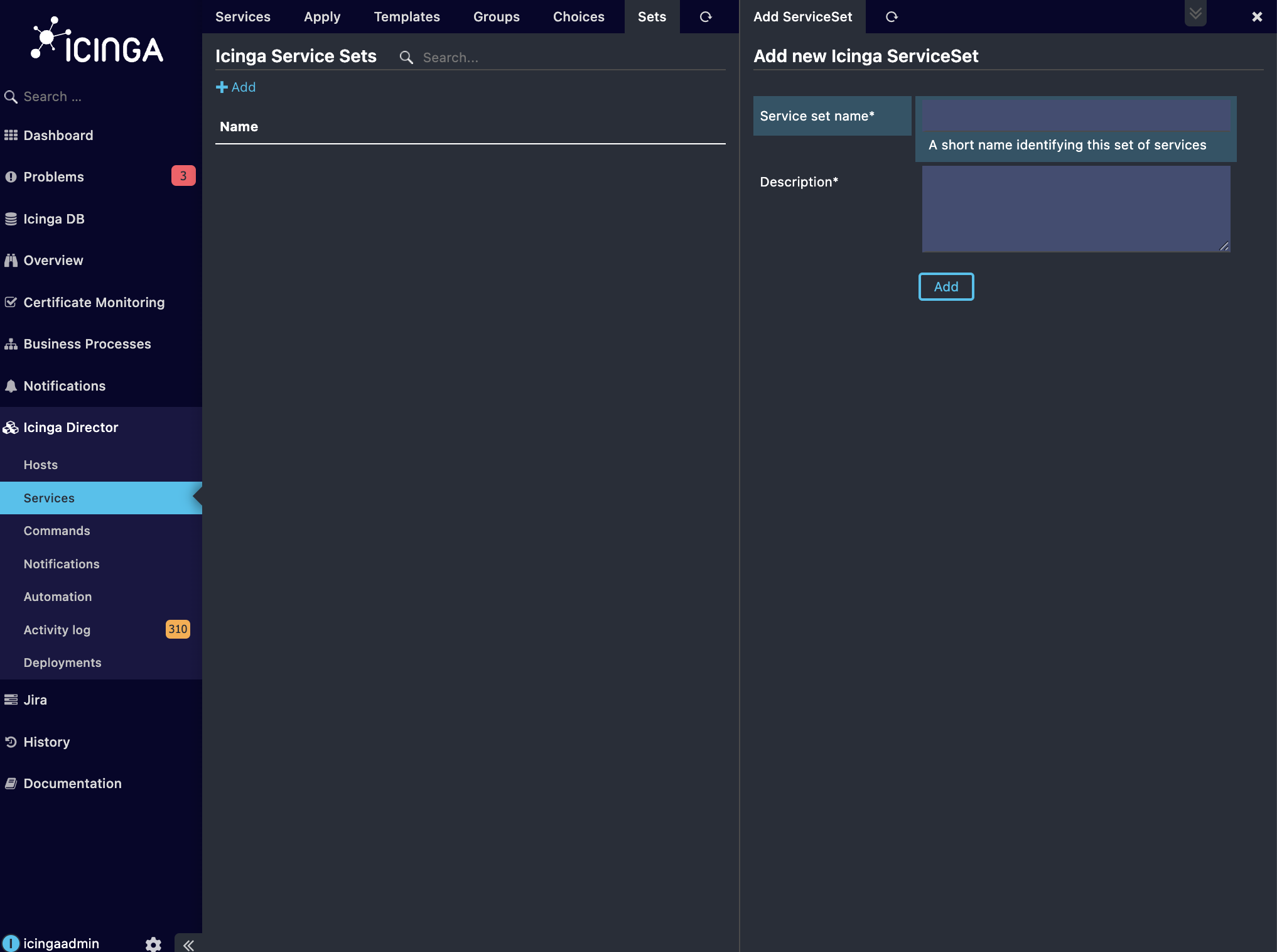Click the Icinga DB database icon
This screenshot has height=952, width=1277.
(11, 219)
